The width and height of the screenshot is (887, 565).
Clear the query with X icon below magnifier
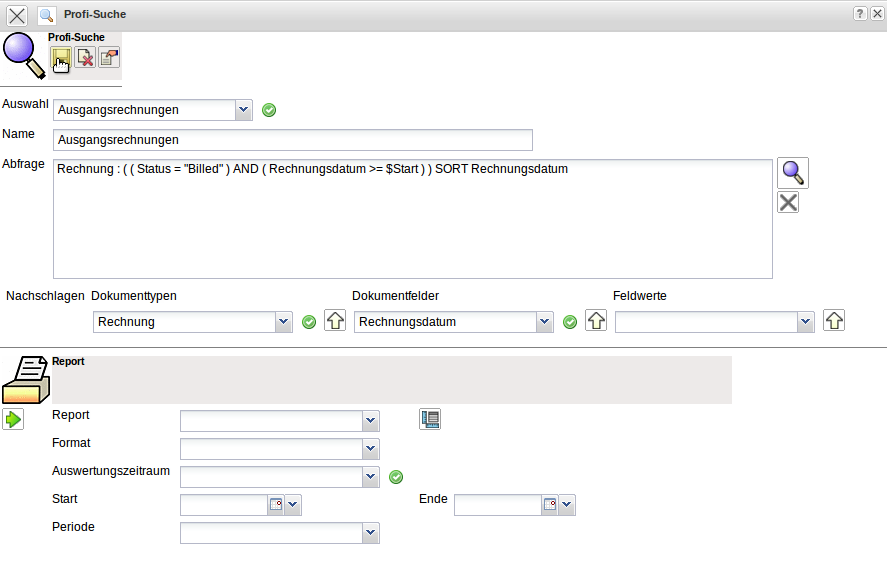pyautogui.click(x=788, y=203)
